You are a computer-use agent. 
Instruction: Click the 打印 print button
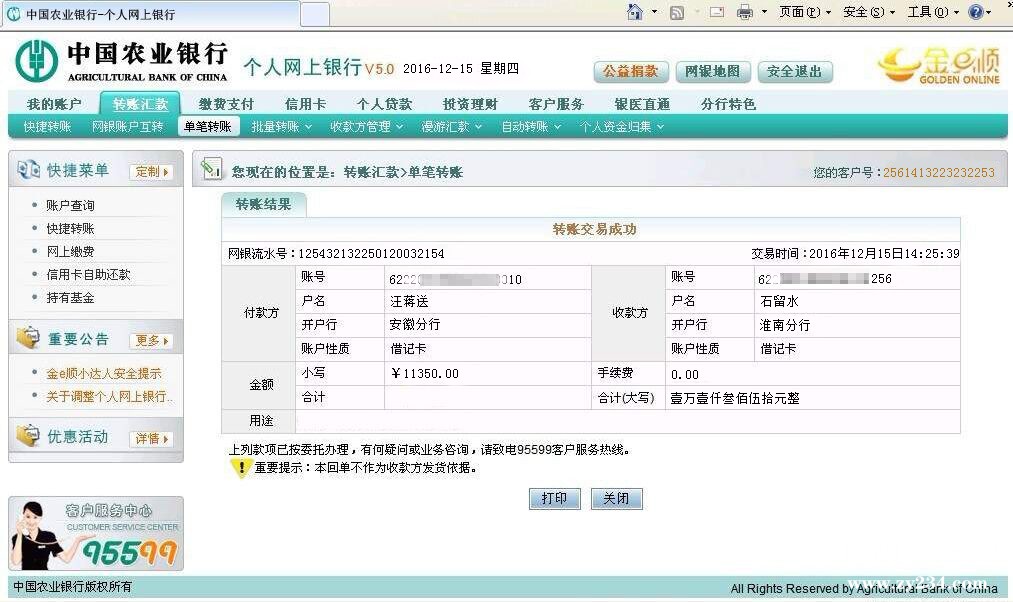tap(554, 499)
